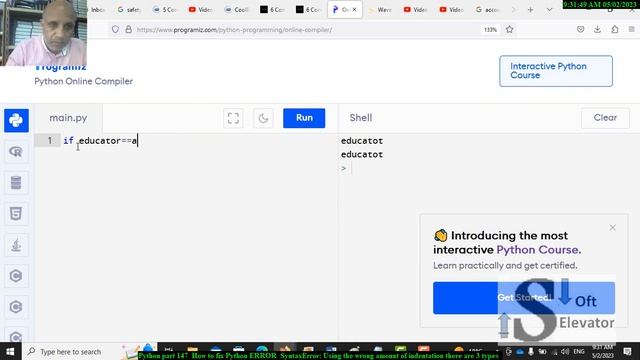640x360 pixels.
Task: Open the Java compiler icon
Action: (x=16, y=245)
